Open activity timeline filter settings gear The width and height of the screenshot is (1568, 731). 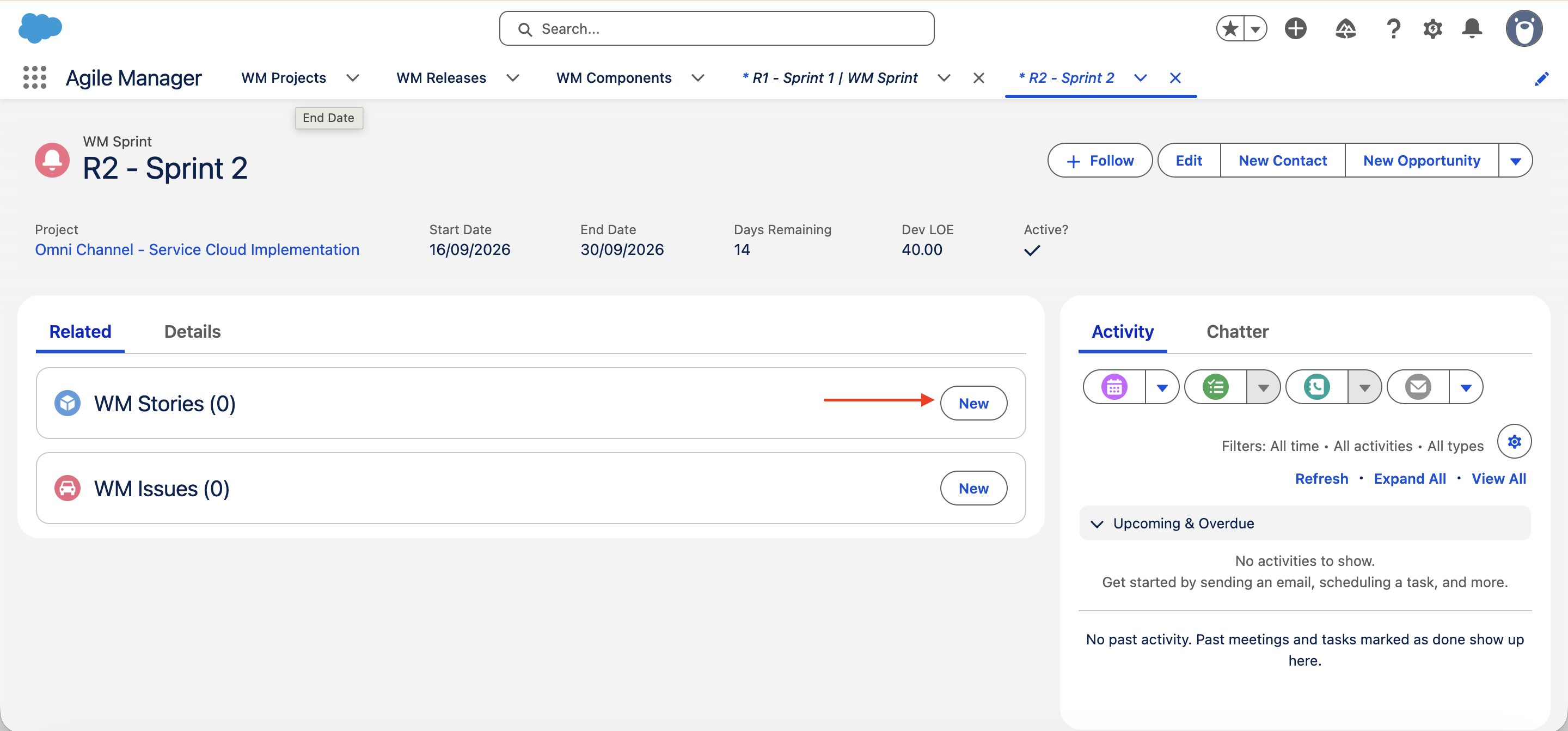tap(1515, 442)
